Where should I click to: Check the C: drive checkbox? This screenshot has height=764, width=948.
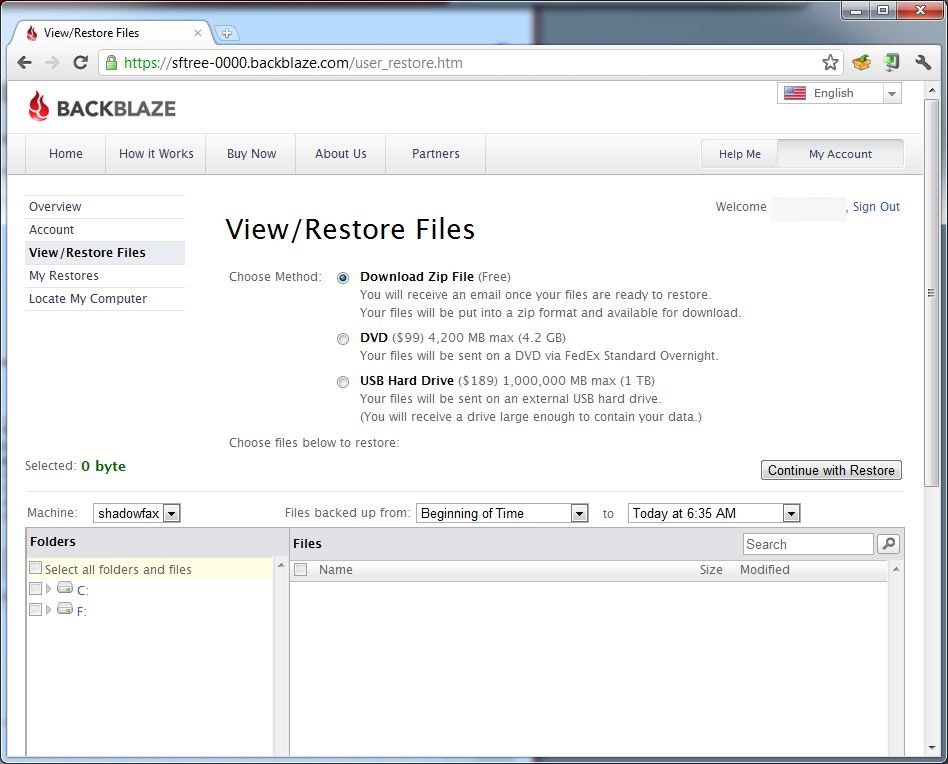coord(36,589)
